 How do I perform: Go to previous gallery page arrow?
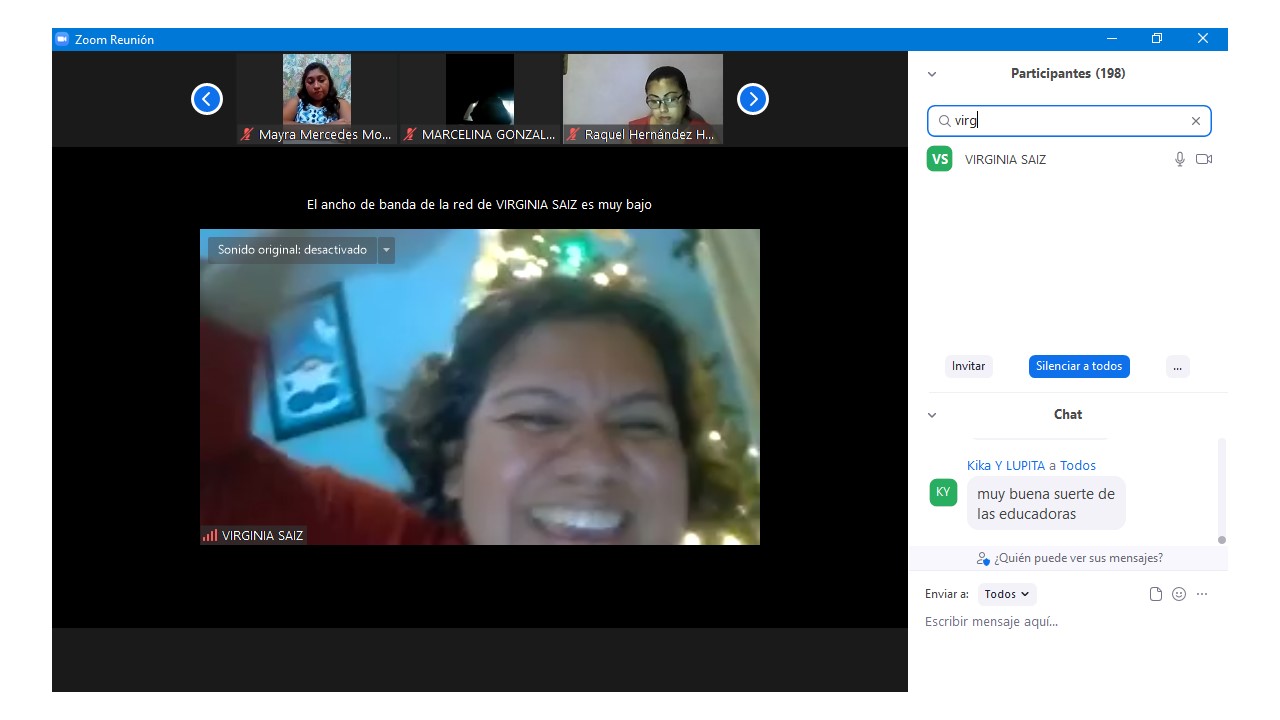(x=207, y=99)
